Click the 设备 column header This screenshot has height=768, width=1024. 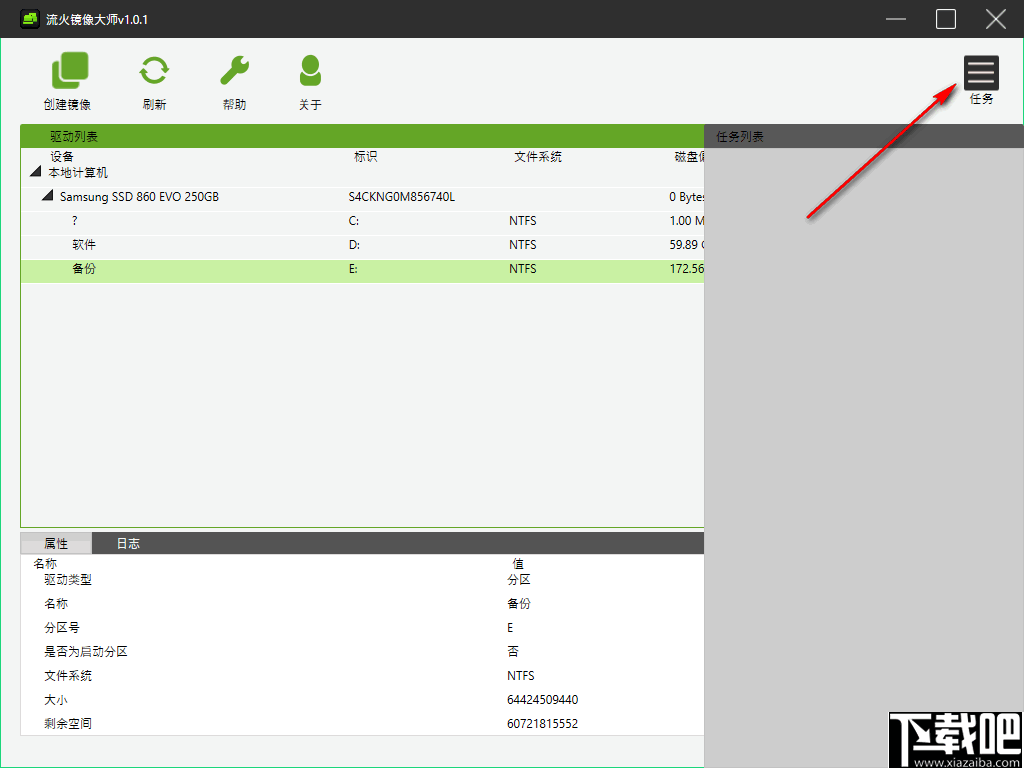[x=62, y=157]
